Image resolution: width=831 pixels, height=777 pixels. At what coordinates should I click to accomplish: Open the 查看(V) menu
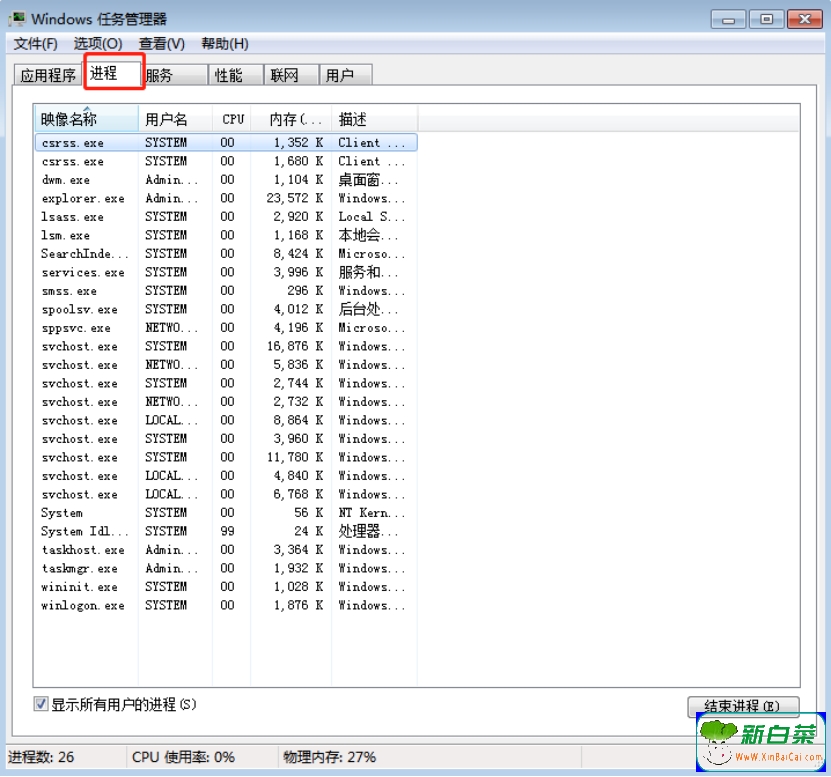click(x=162, y=43)
